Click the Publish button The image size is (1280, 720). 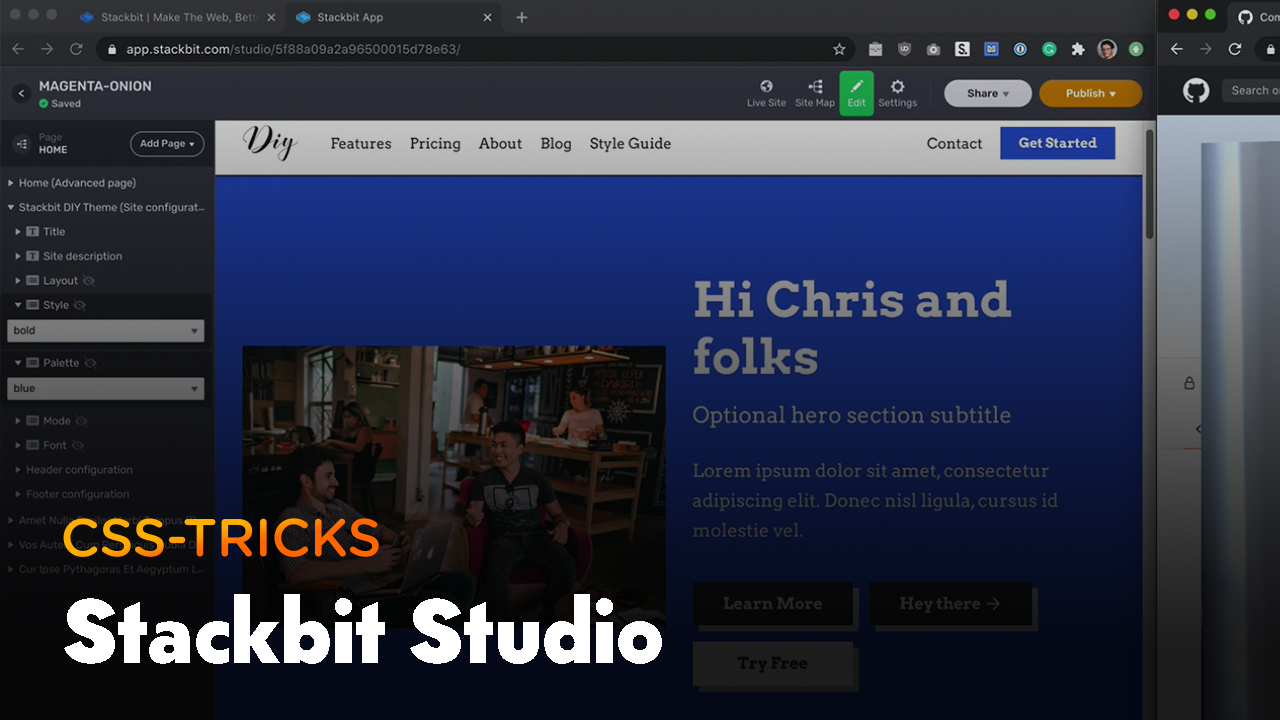pos(1090,92)
